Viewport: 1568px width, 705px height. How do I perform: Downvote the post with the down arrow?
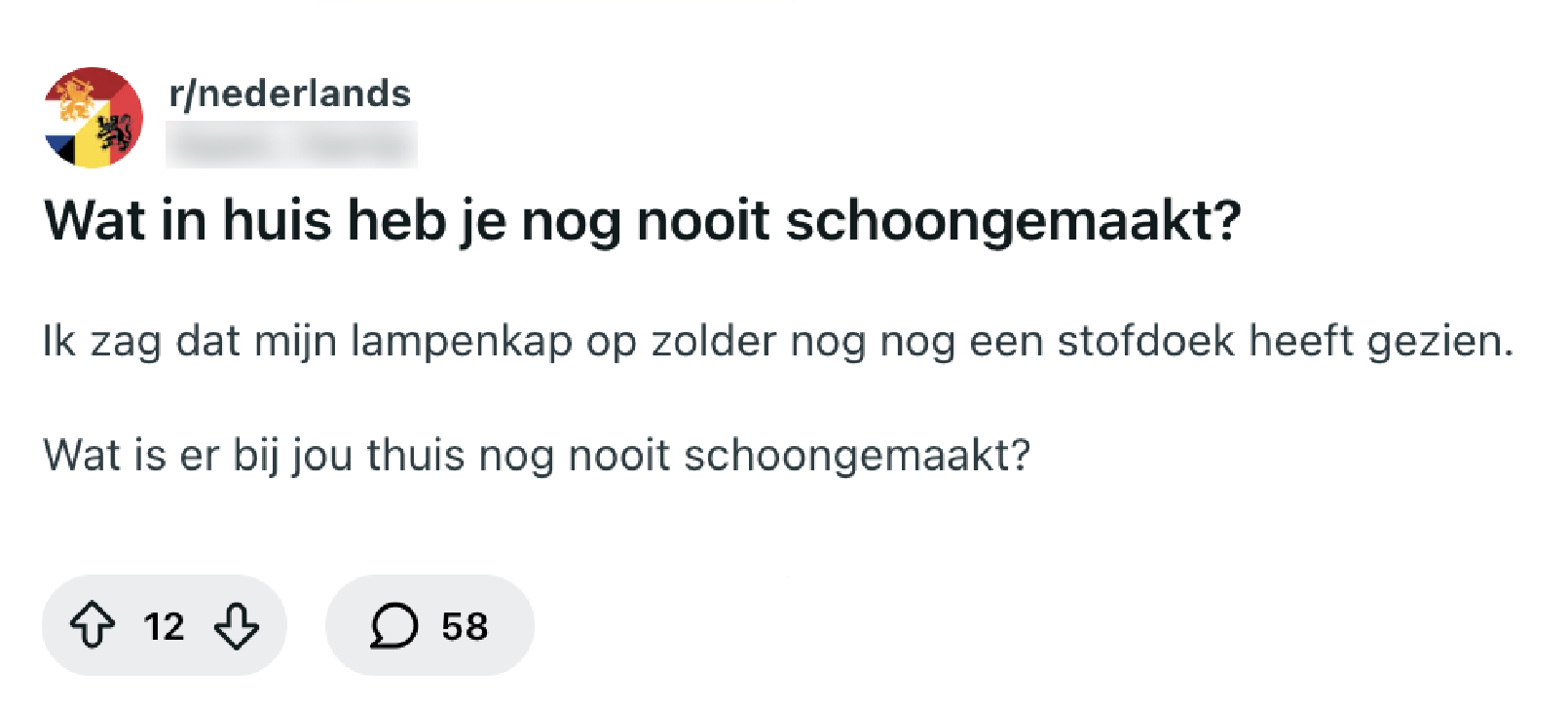(237, 625)
